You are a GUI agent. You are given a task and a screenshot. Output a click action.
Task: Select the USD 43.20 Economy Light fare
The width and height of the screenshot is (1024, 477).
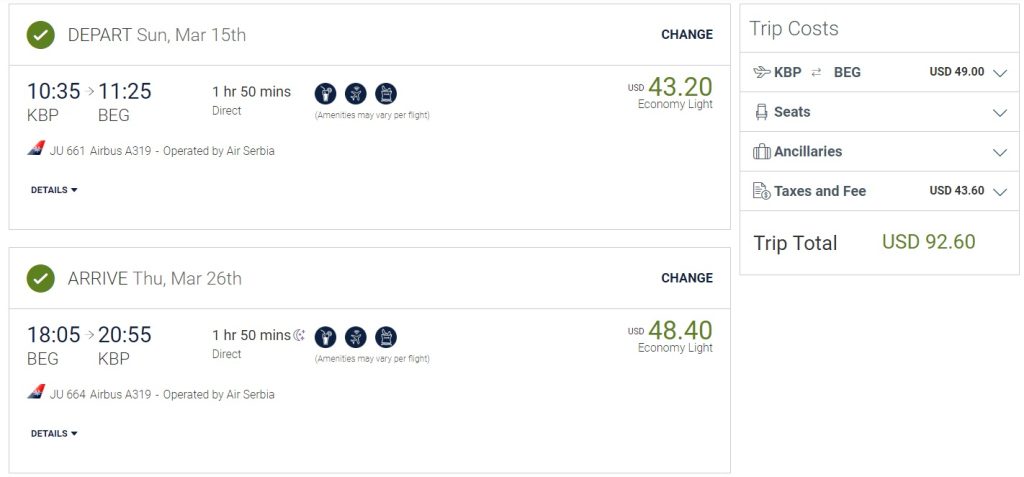679,88
